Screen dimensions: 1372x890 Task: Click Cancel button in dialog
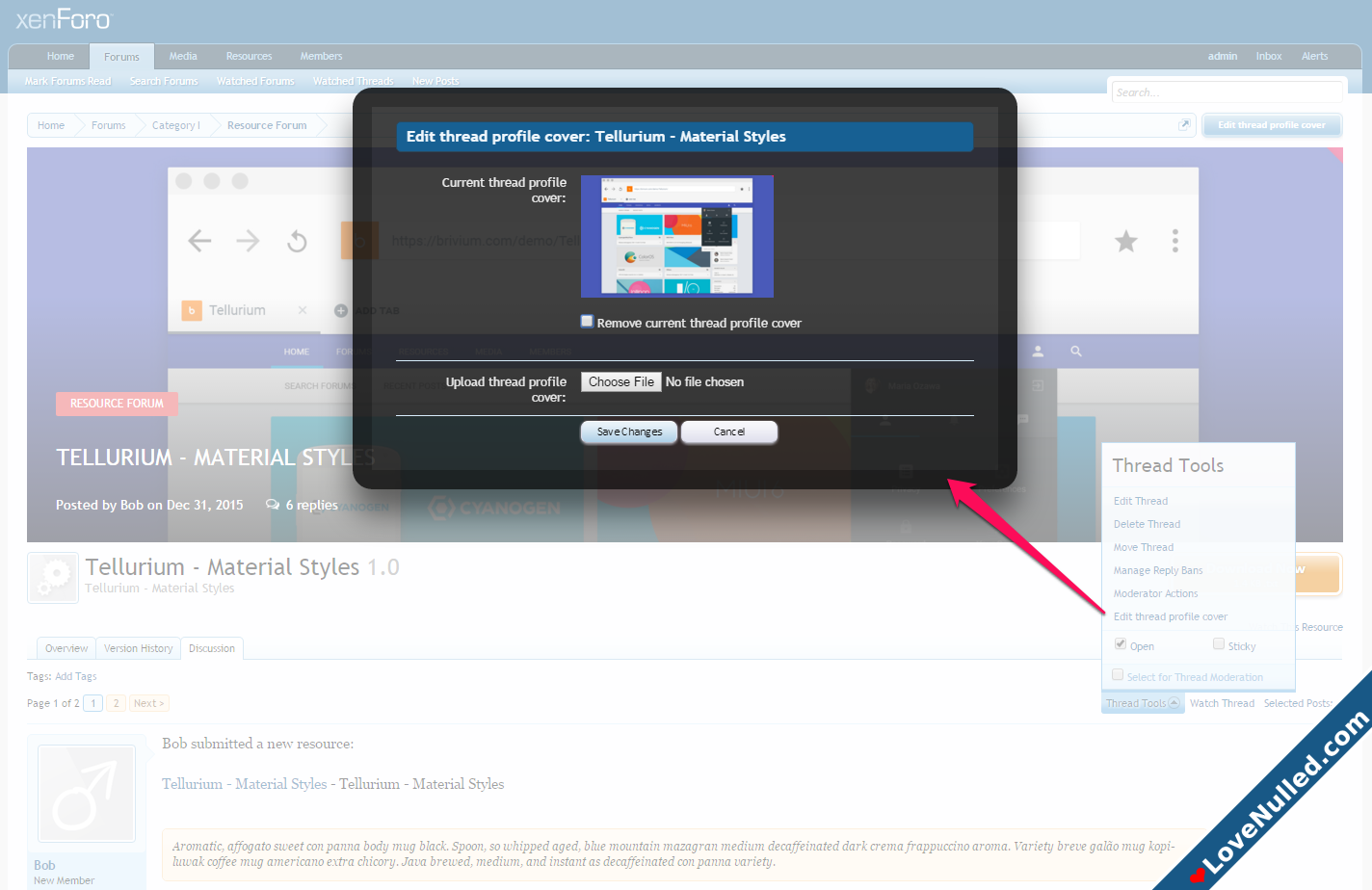[729, 432]
